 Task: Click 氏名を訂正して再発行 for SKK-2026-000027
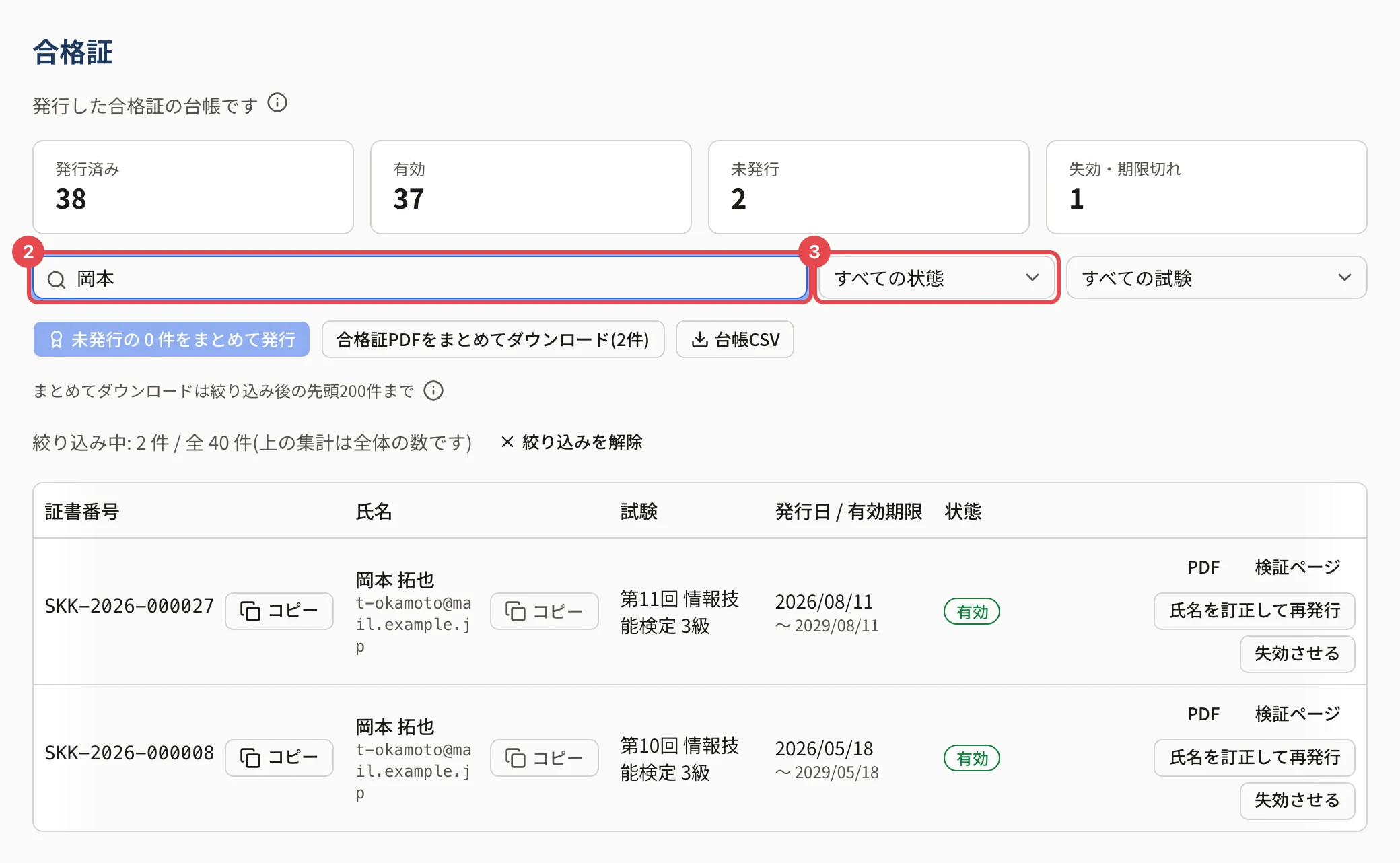[x=1255, y=611]
